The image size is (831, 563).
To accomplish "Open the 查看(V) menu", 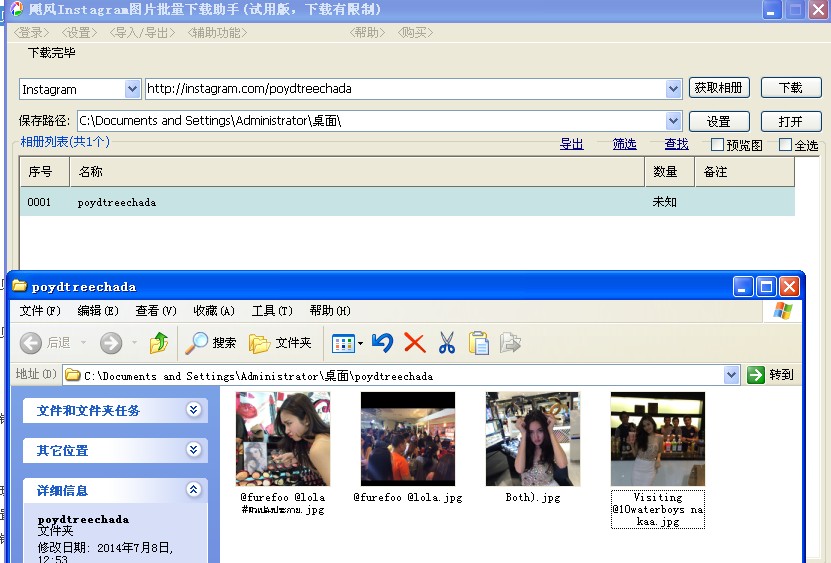I will click(156, 311).
